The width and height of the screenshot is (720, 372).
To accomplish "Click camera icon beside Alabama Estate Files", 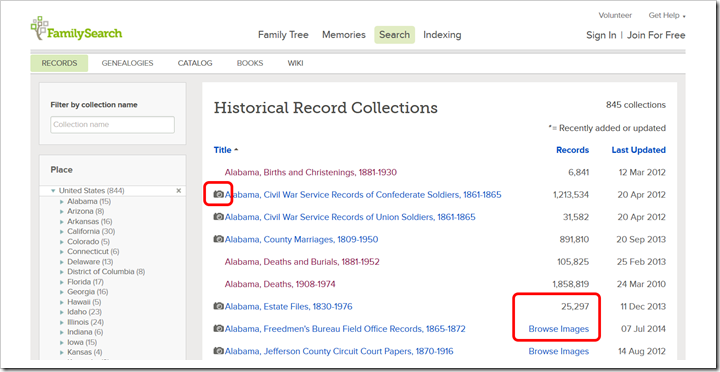I will point(219,306).
